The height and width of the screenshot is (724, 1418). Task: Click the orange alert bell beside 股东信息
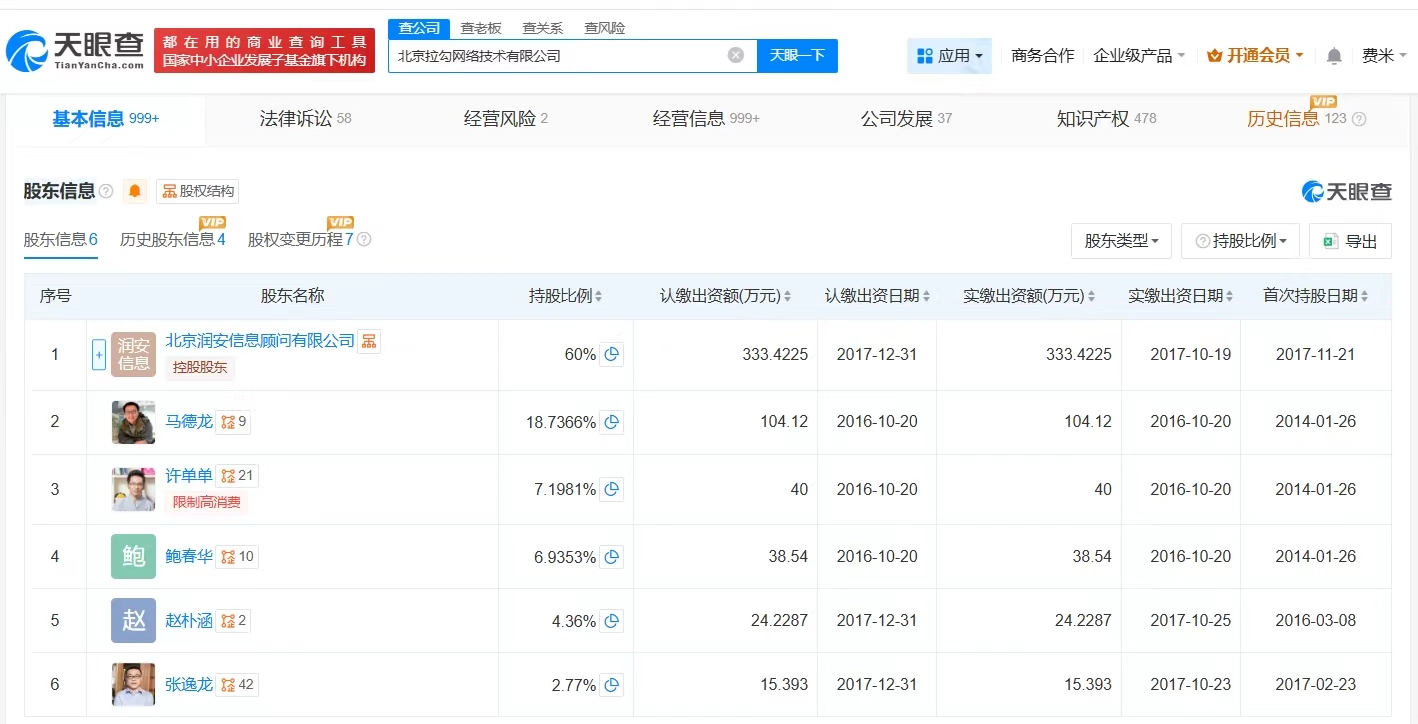pyautogui.click(x=135, y=191)
